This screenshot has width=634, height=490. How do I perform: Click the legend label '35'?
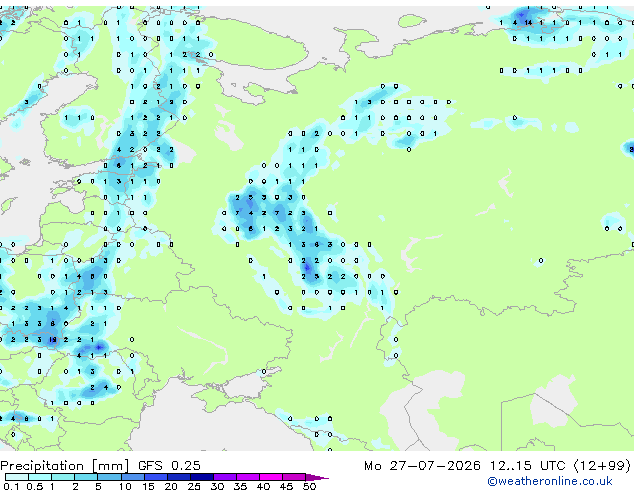click(x=240, y=486)
